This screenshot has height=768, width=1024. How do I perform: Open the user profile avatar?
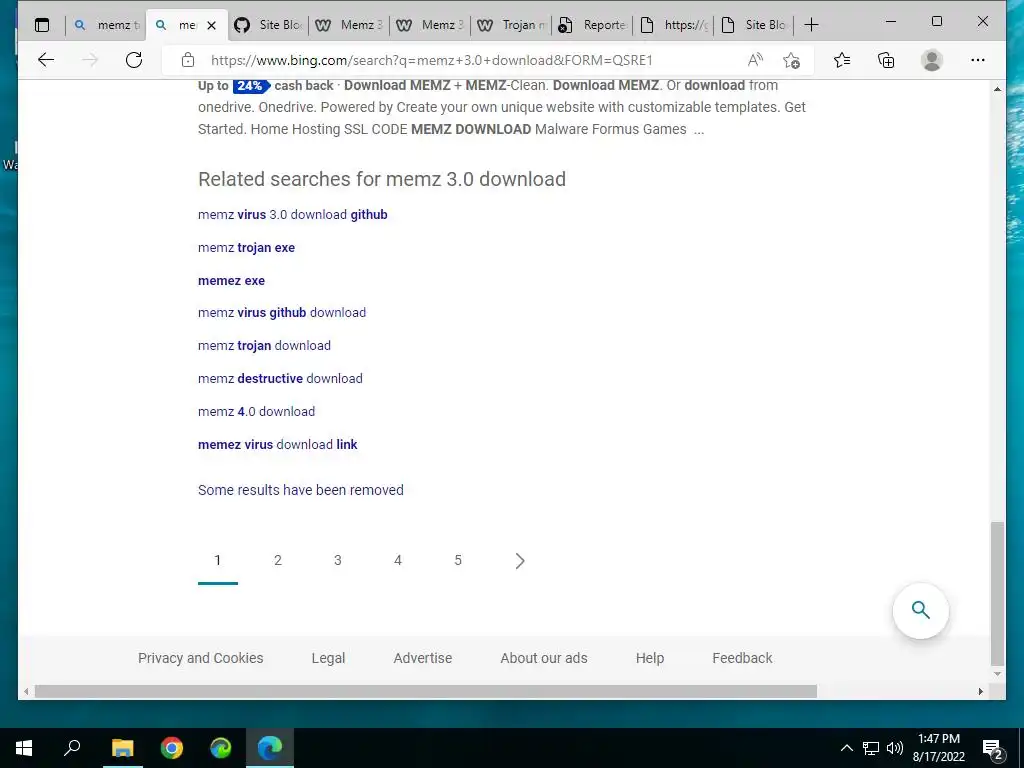coord(932,60)
